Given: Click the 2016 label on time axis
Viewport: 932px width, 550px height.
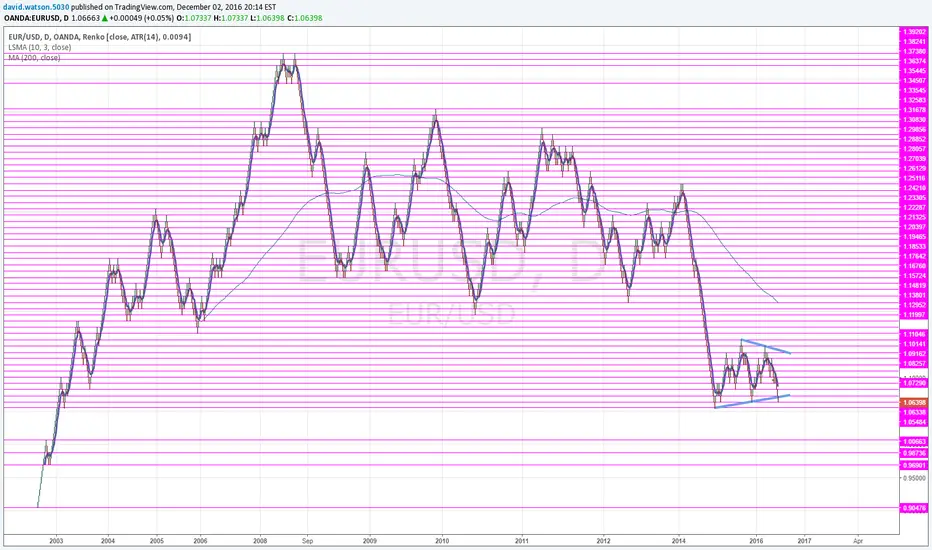Looking at the screenshot, I should (x=756, y=541).
